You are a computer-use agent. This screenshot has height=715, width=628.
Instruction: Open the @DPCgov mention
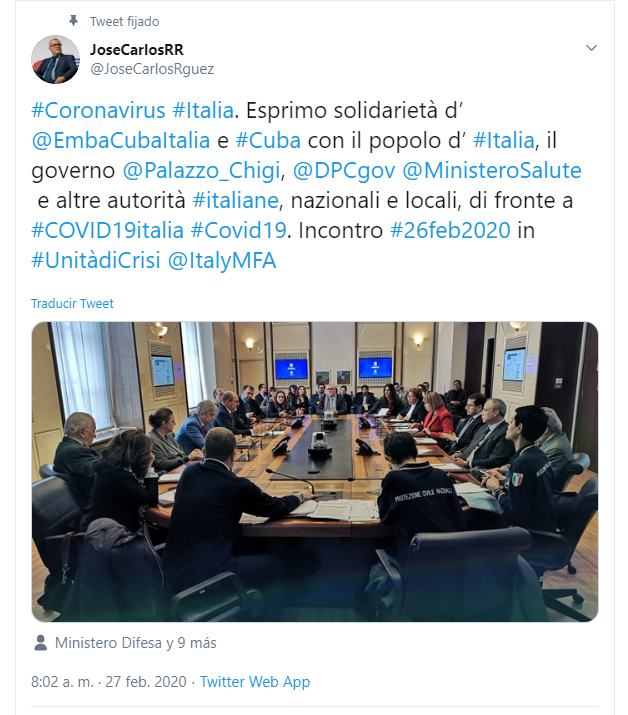pos(343,171)
